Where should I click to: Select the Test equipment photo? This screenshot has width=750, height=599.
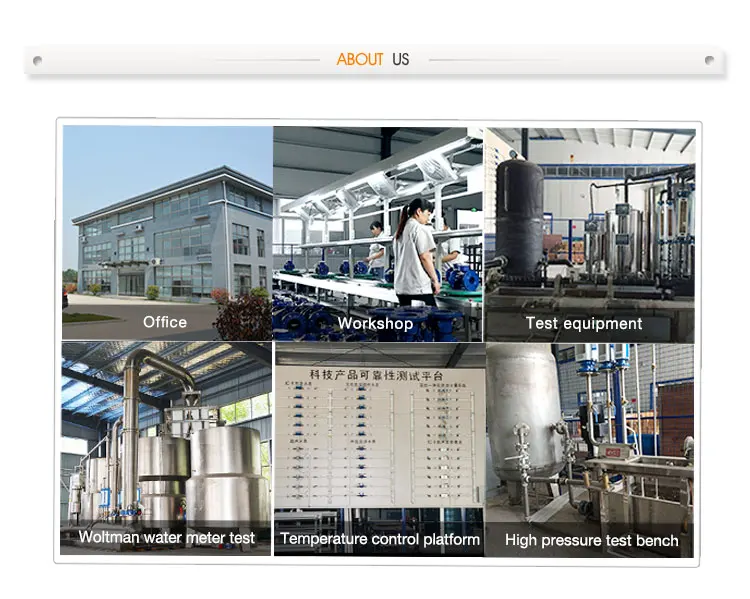coord(590,235)
